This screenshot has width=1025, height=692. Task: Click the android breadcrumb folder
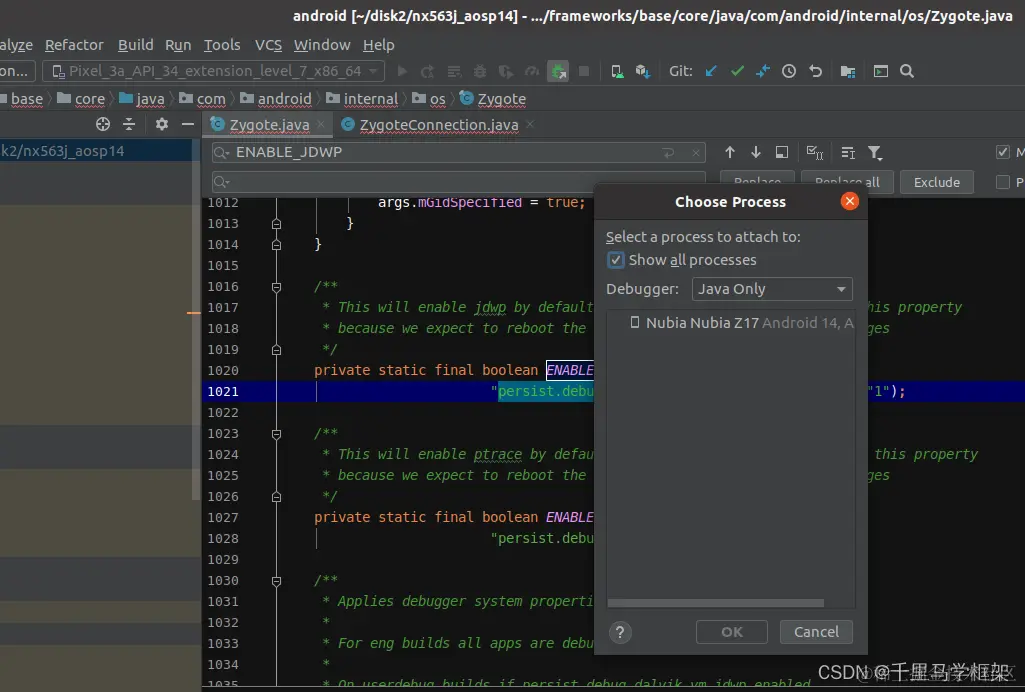point(276,99)
